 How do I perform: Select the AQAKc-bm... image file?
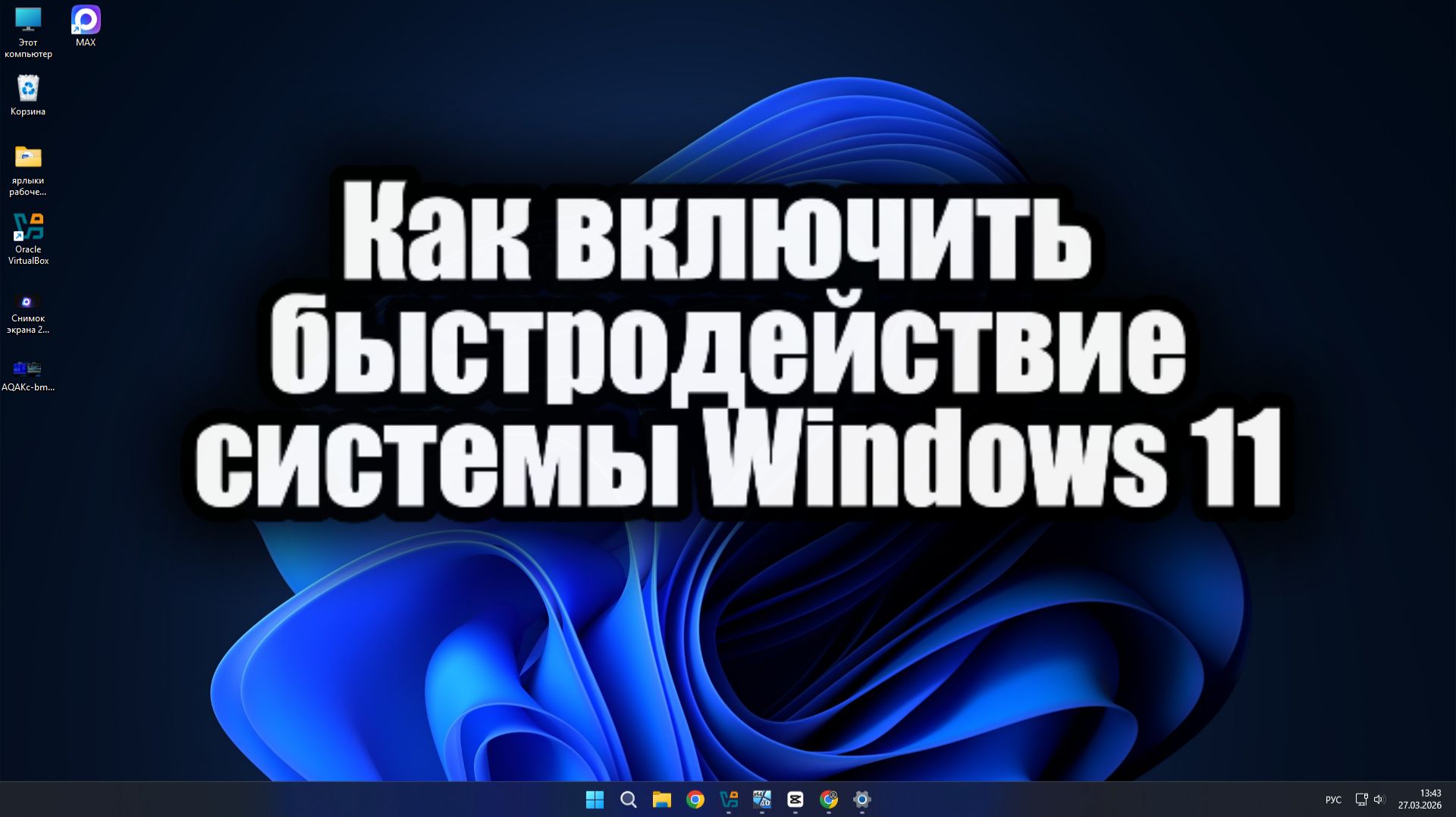(x=28, y=375)
